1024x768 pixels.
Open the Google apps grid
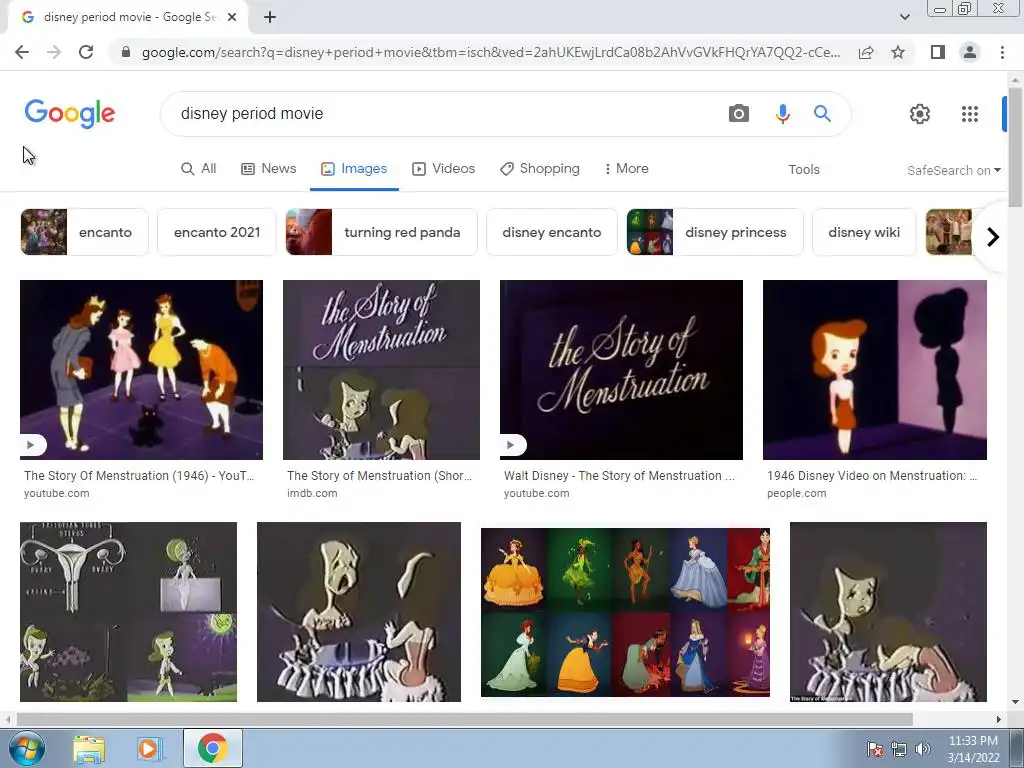pos(970,114)
